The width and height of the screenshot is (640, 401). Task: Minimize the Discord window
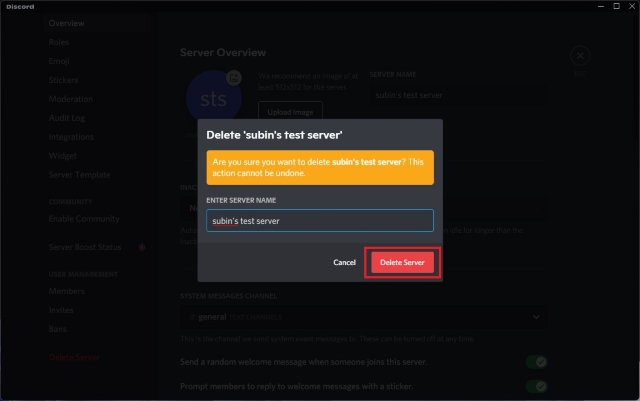click(x=601, y=6)
